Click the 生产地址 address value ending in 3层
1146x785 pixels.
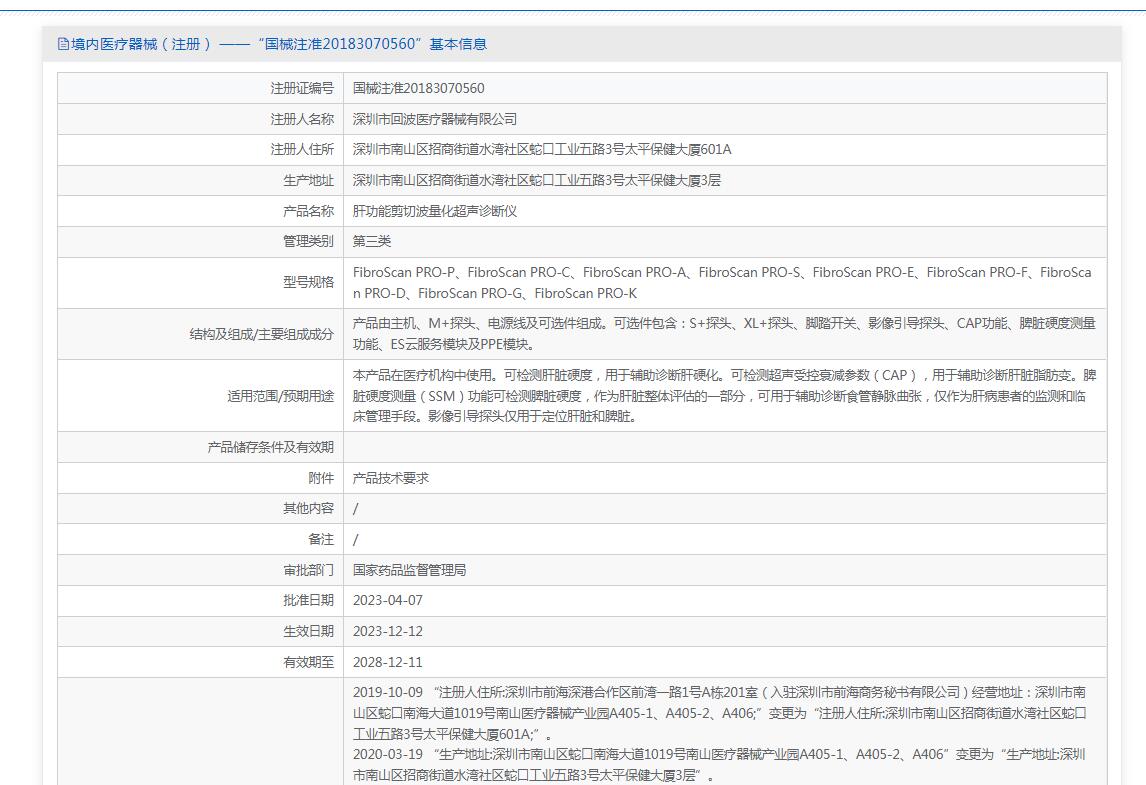(x=537, y=181)
